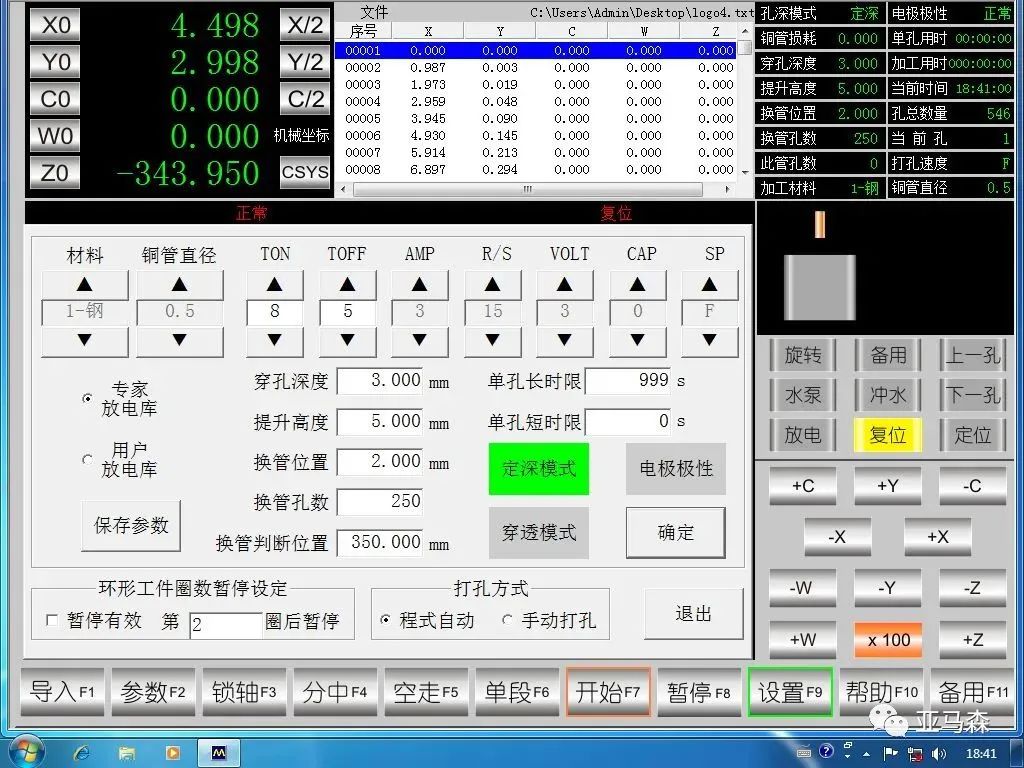Increase TON with up arrow

coord(275,285)
